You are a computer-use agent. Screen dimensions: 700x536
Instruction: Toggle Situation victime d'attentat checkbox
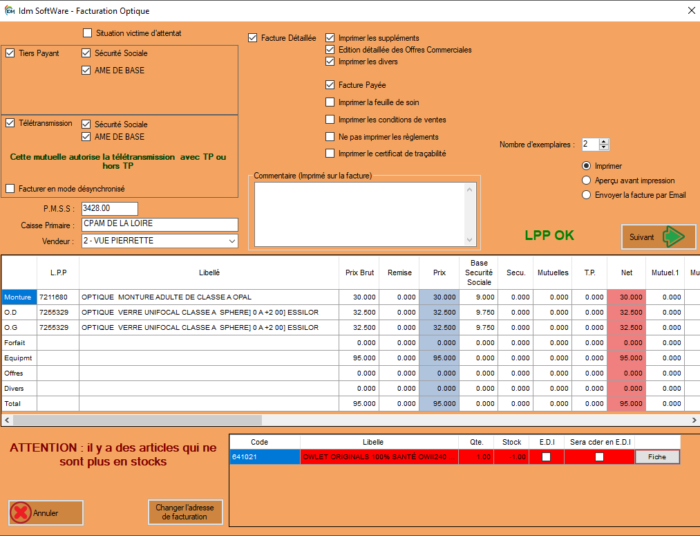(x=88, y=33)
